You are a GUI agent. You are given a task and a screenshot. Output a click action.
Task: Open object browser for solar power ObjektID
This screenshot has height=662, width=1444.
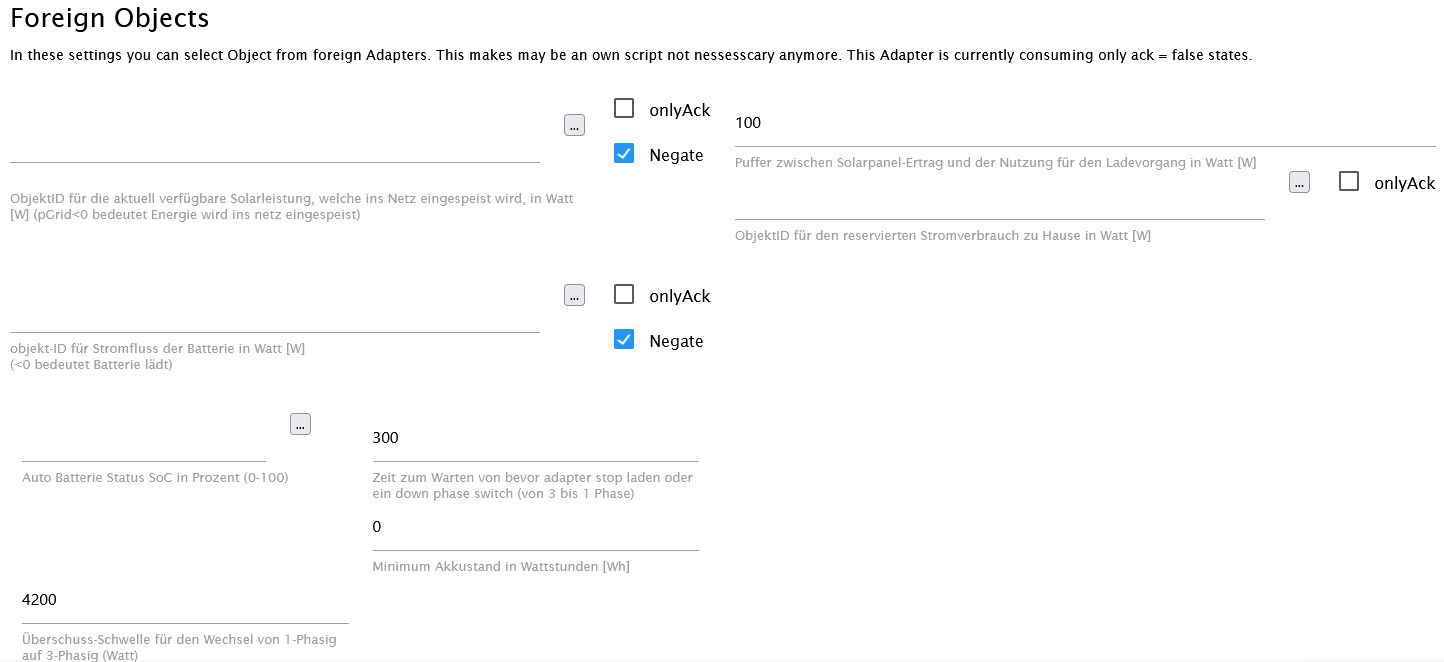click(x=574, y=125)
